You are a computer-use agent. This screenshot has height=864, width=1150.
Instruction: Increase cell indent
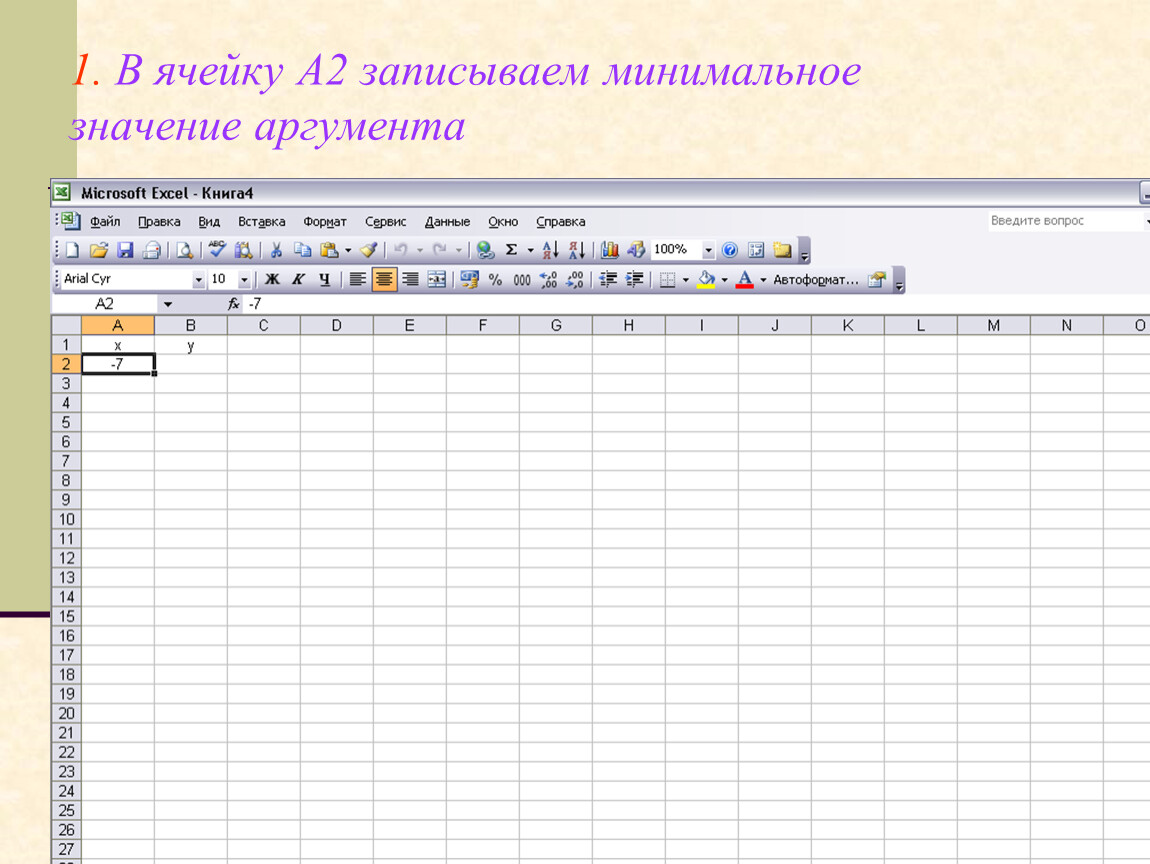[x=634, y=279]
